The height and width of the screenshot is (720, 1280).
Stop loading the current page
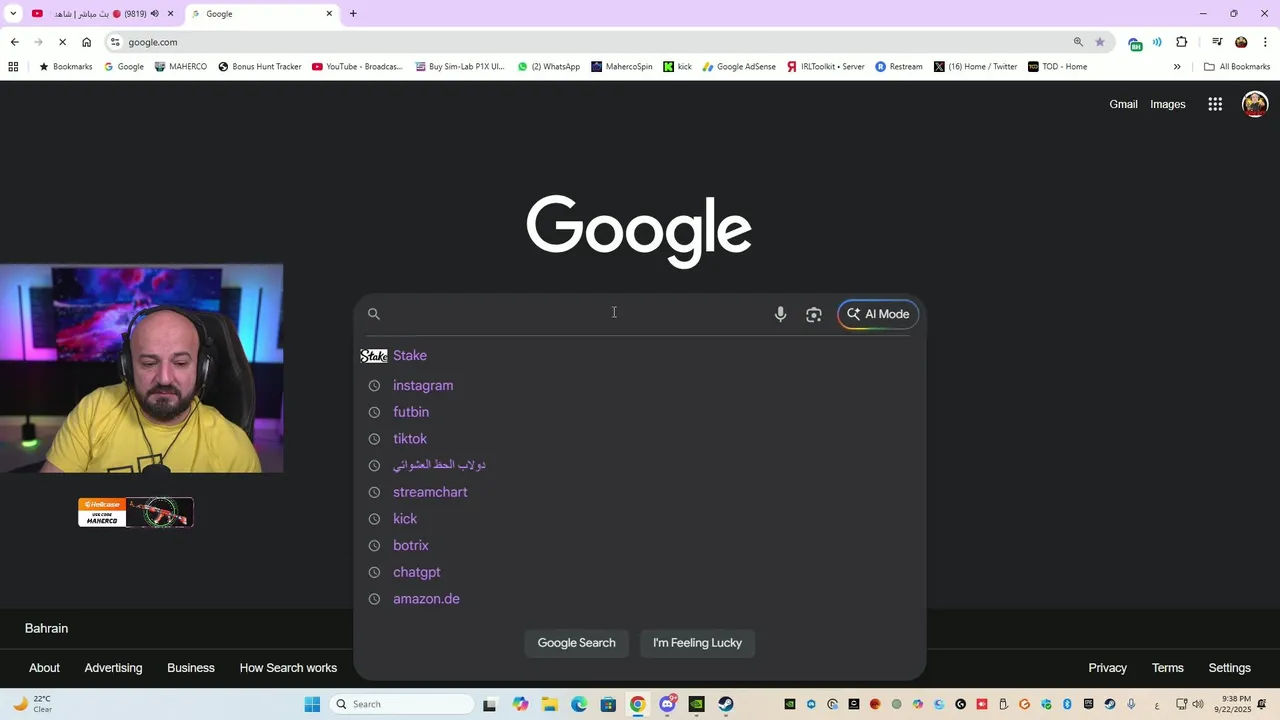coord(62,42)
